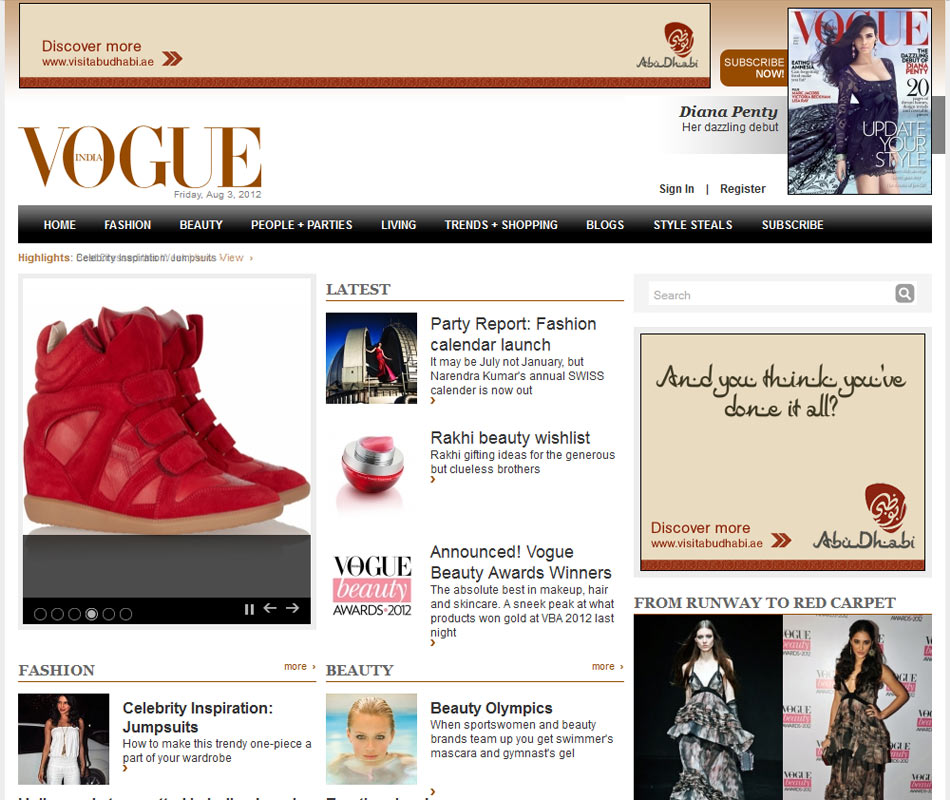Go to previous slide with left arrow
The height and width of the screenshot is (800, 950).
click(270, 608)
